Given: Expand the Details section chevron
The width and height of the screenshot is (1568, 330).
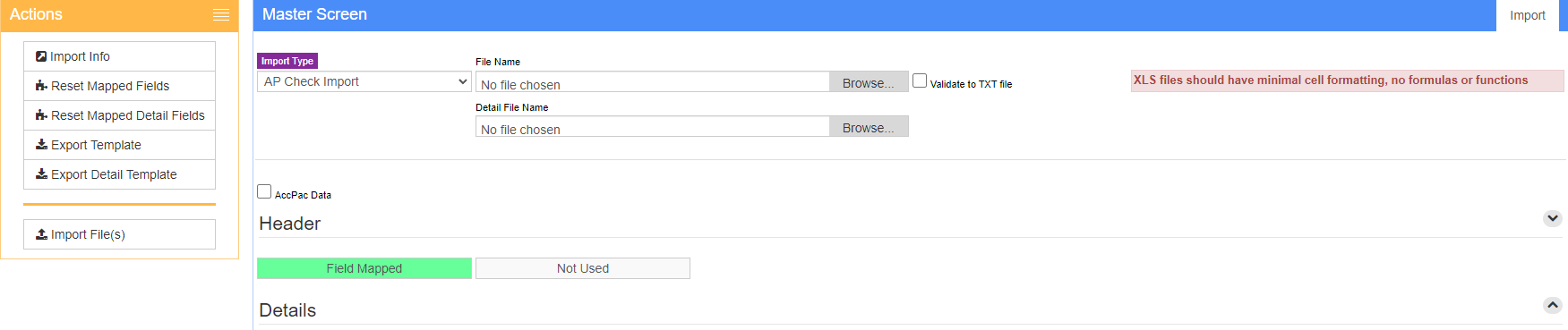Looking at the screenshot, I should pyautogui.click(x=1553, y=305).
